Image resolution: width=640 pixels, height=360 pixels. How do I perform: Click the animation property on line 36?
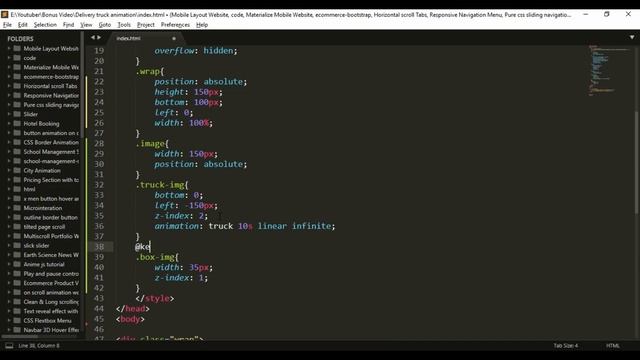point(176,226)
